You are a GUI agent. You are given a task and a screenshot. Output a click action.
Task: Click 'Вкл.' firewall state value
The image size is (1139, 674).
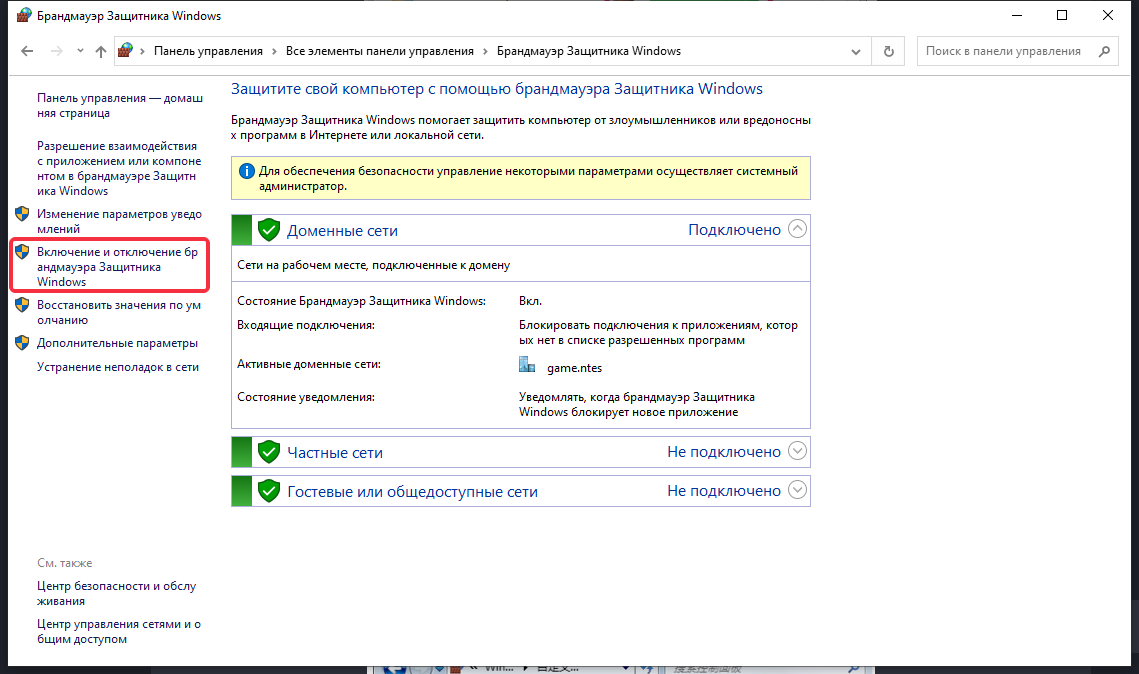tap(530, 301)
